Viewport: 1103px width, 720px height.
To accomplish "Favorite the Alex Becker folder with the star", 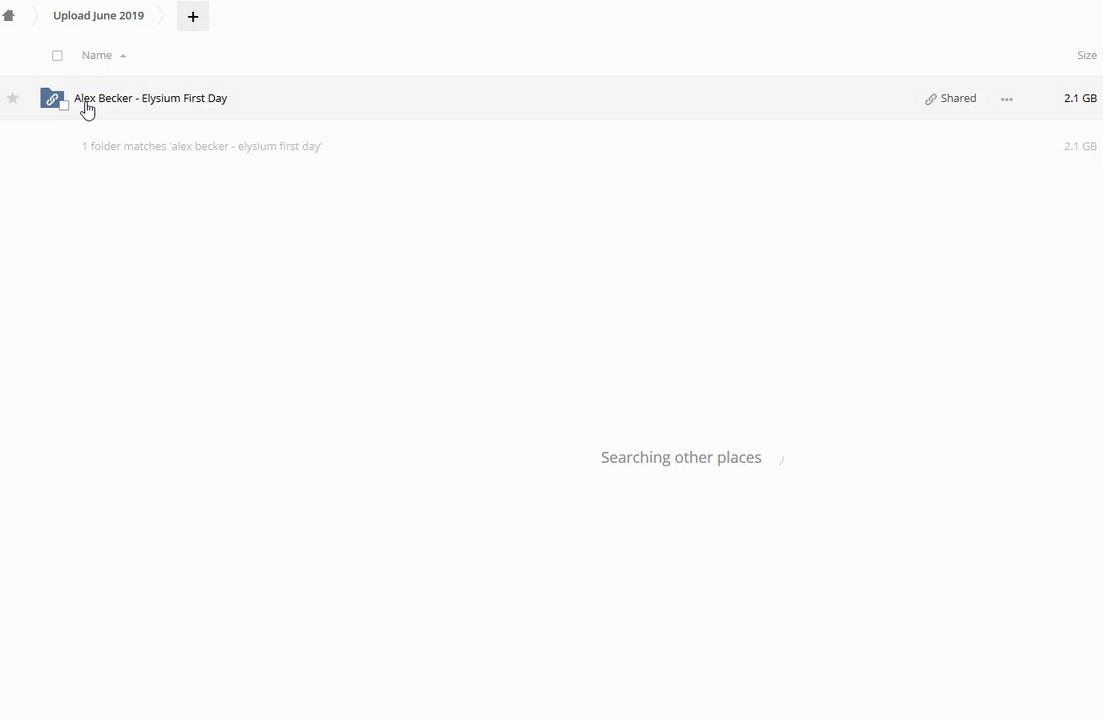I will (x=13, y=98).
